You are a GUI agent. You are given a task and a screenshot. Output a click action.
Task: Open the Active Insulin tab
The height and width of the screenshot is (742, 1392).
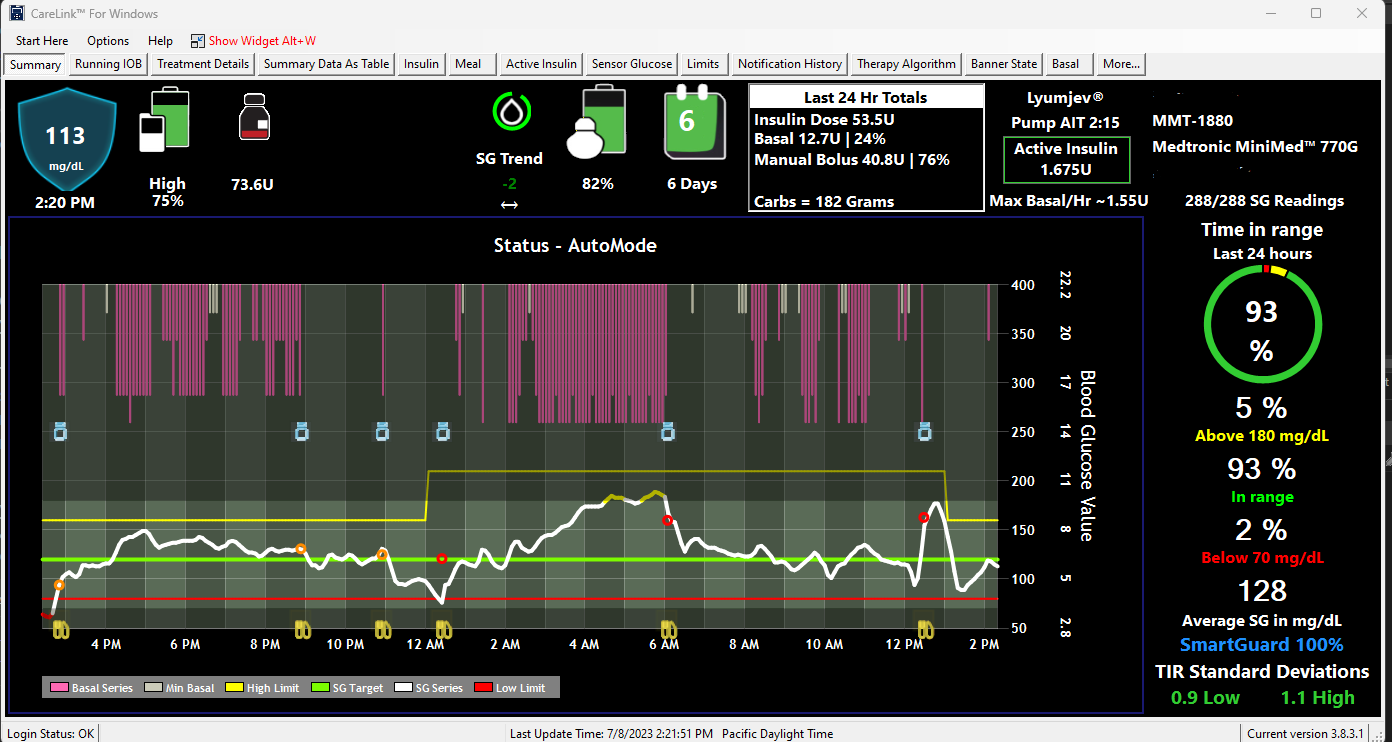[x=541, y=64]
